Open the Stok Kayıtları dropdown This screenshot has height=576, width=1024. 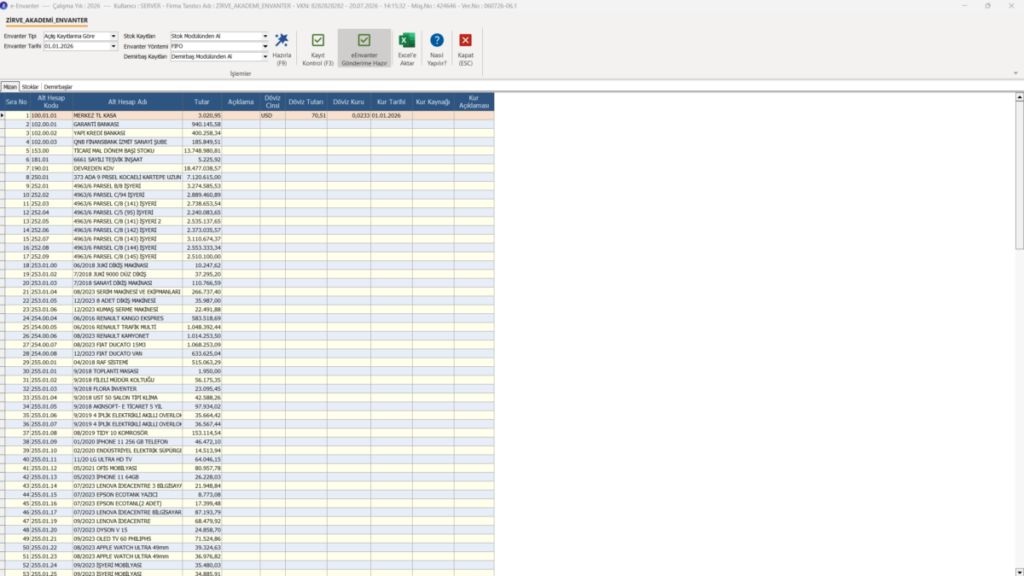[x=264, y=37]
